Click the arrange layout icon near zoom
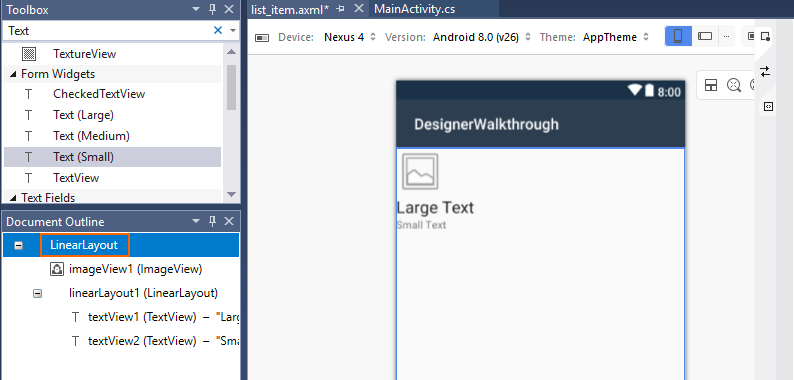Screen dimensions: 794x380 (x=711, y=85)
